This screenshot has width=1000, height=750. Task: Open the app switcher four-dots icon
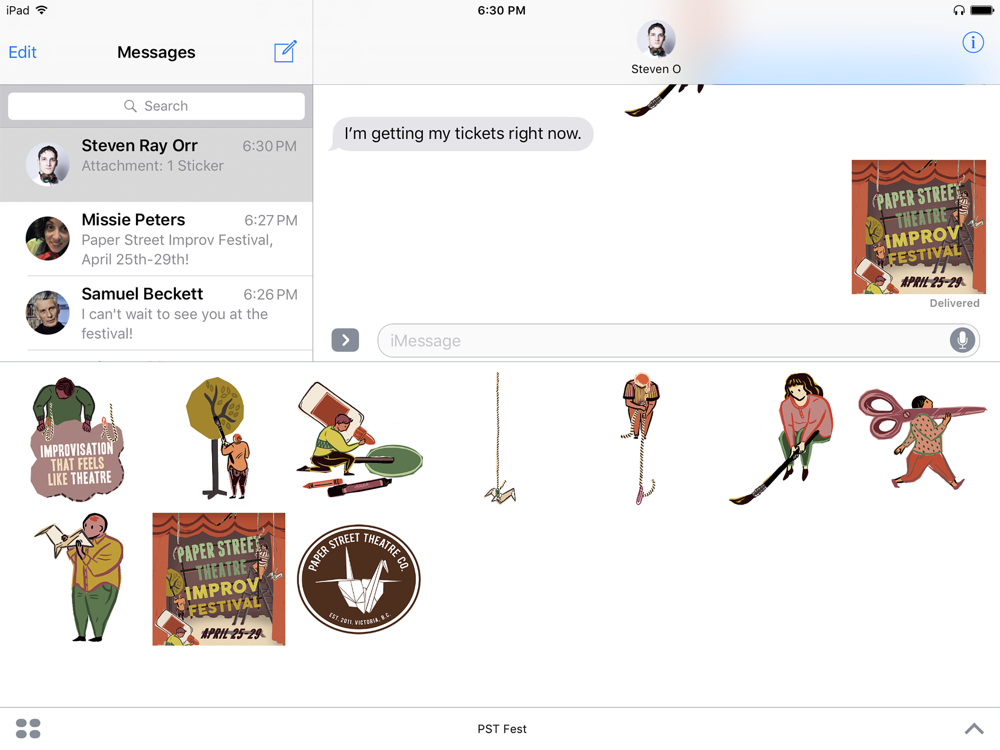click(28, 728)
